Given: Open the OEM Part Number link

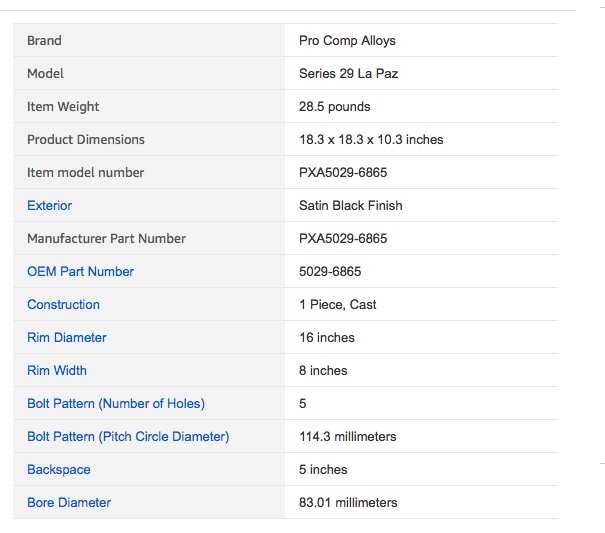Looking at the screenshot, I should tap(80, 271).
